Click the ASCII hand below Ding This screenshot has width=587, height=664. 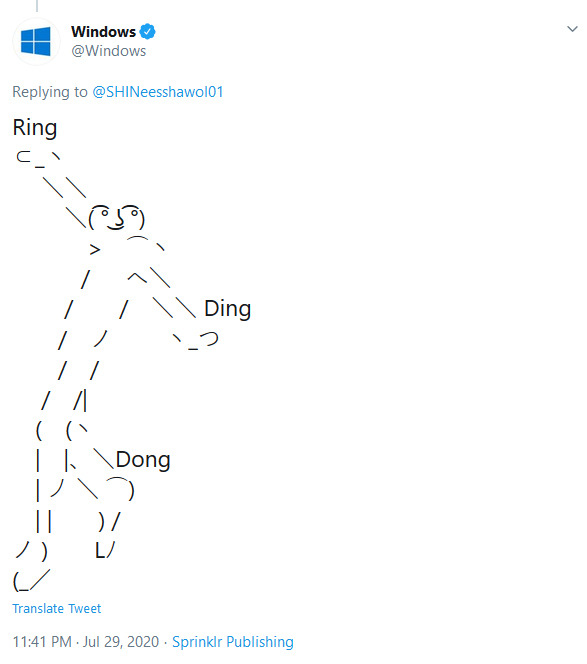coord(196,341)
